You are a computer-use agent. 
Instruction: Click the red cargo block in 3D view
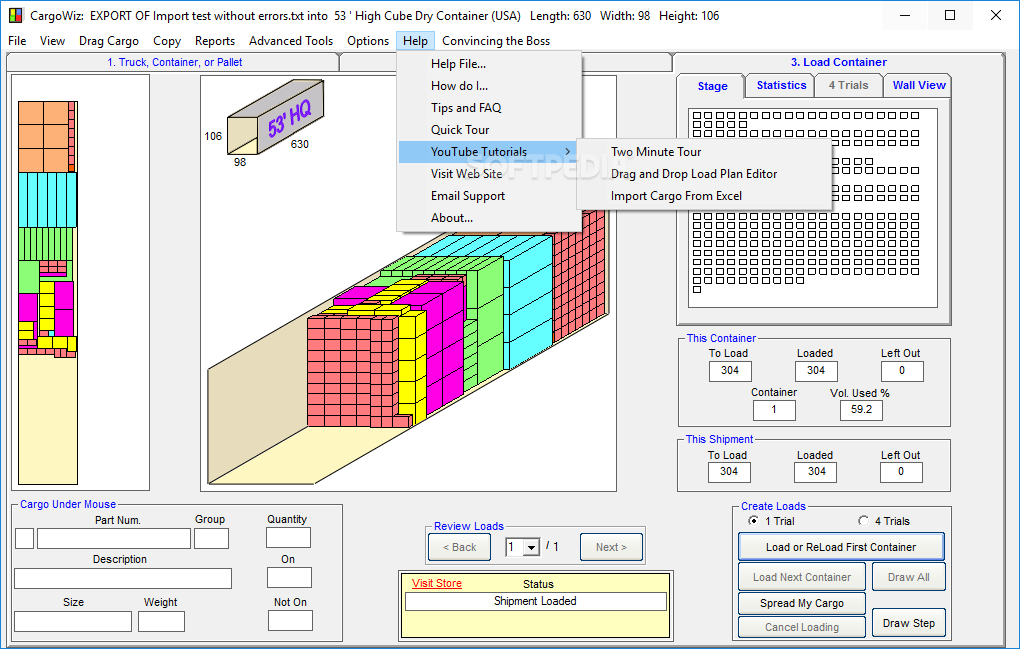point(352,371)
